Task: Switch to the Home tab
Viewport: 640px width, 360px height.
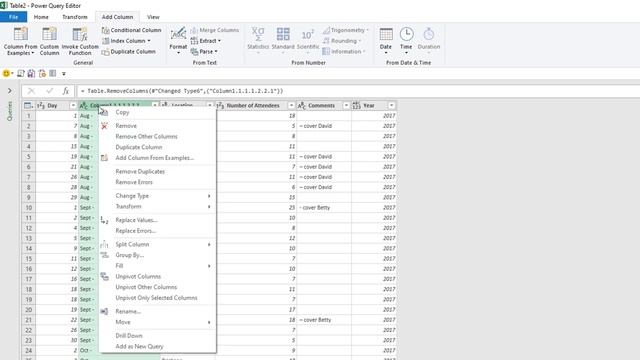Action: coord(41,17)
